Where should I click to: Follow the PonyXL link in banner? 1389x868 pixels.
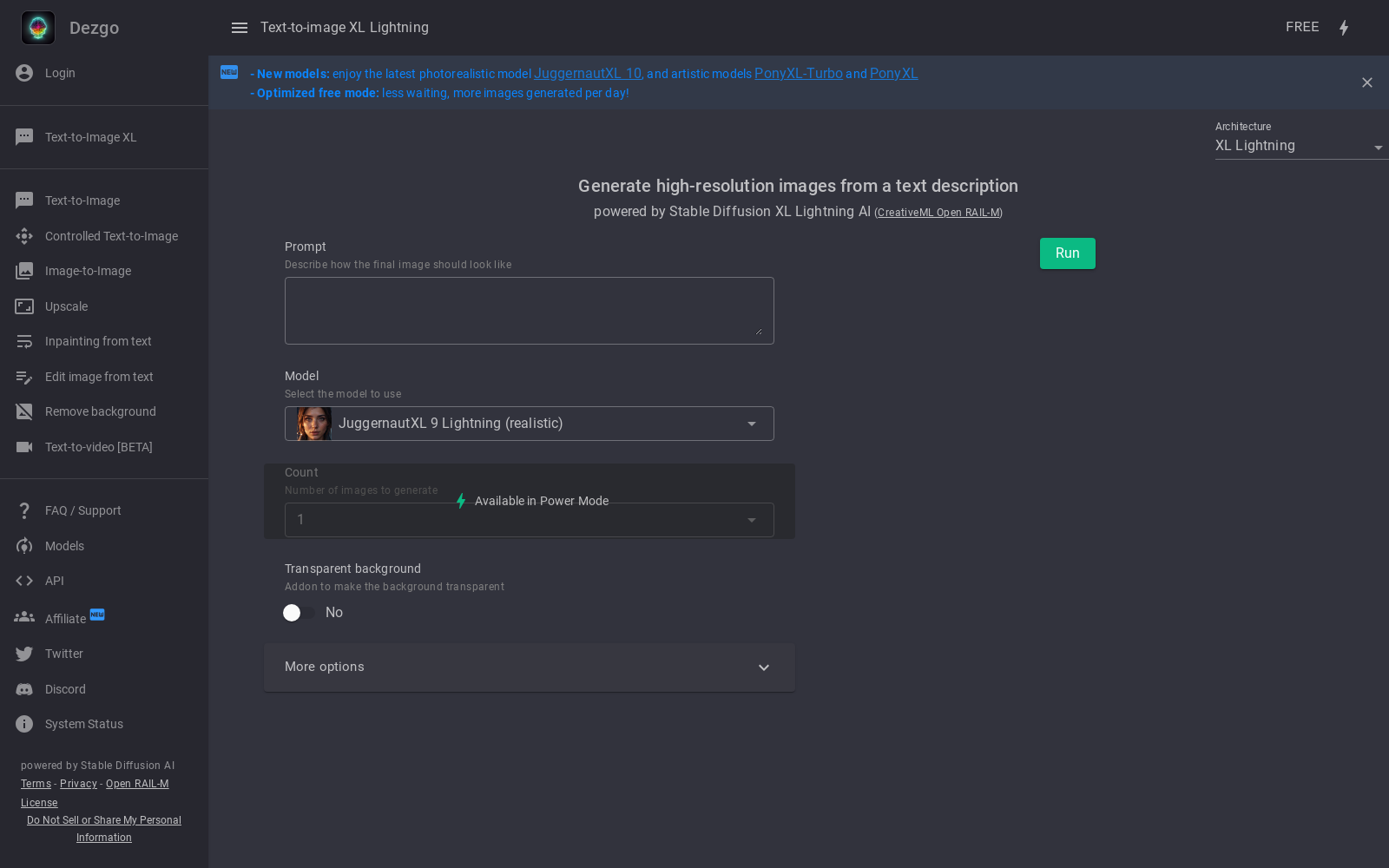click(x=894, y=74)
